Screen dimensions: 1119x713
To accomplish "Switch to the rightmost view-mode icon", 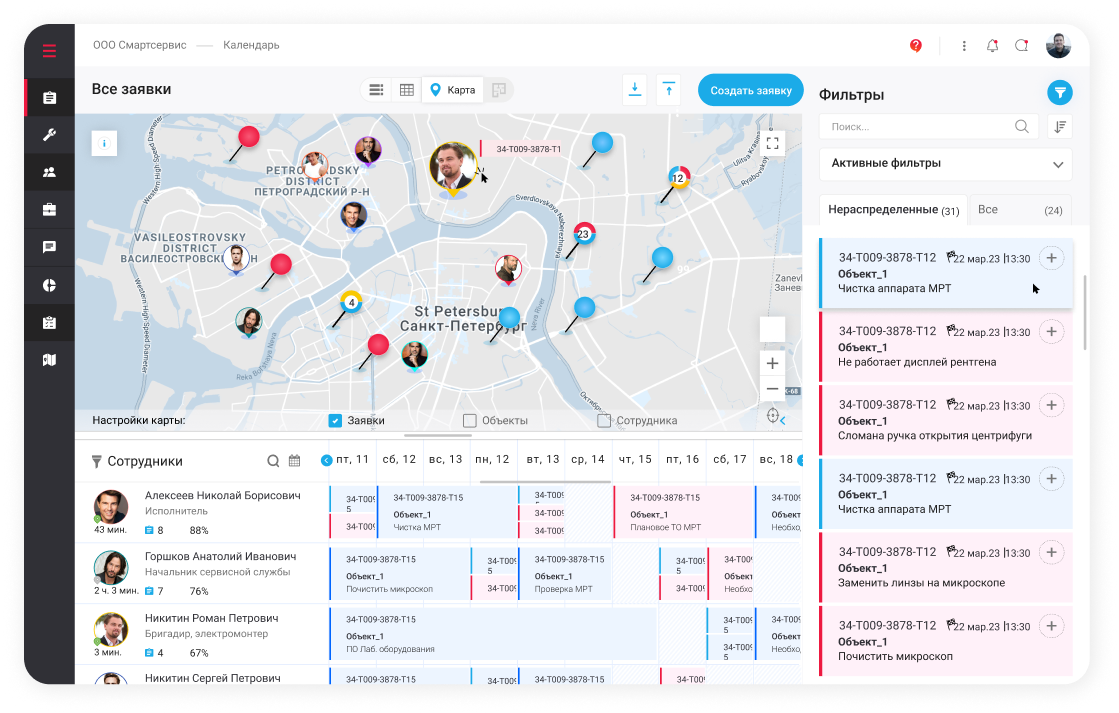I will 499,90.
